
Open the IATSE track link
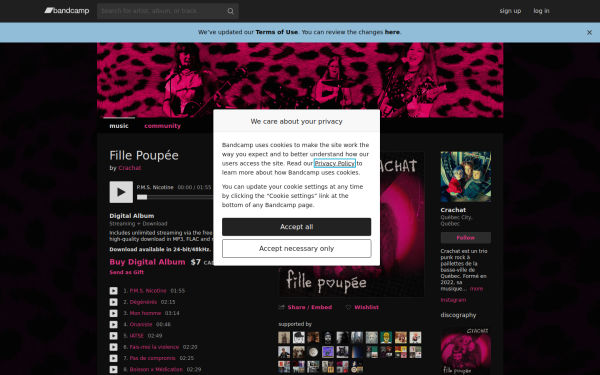point(137,336)
